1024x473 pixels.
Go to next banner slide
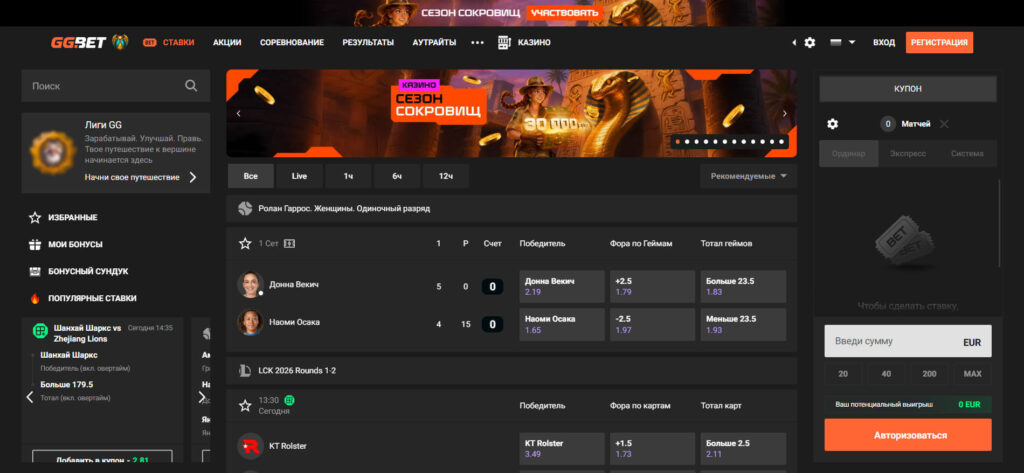point(785,113)
